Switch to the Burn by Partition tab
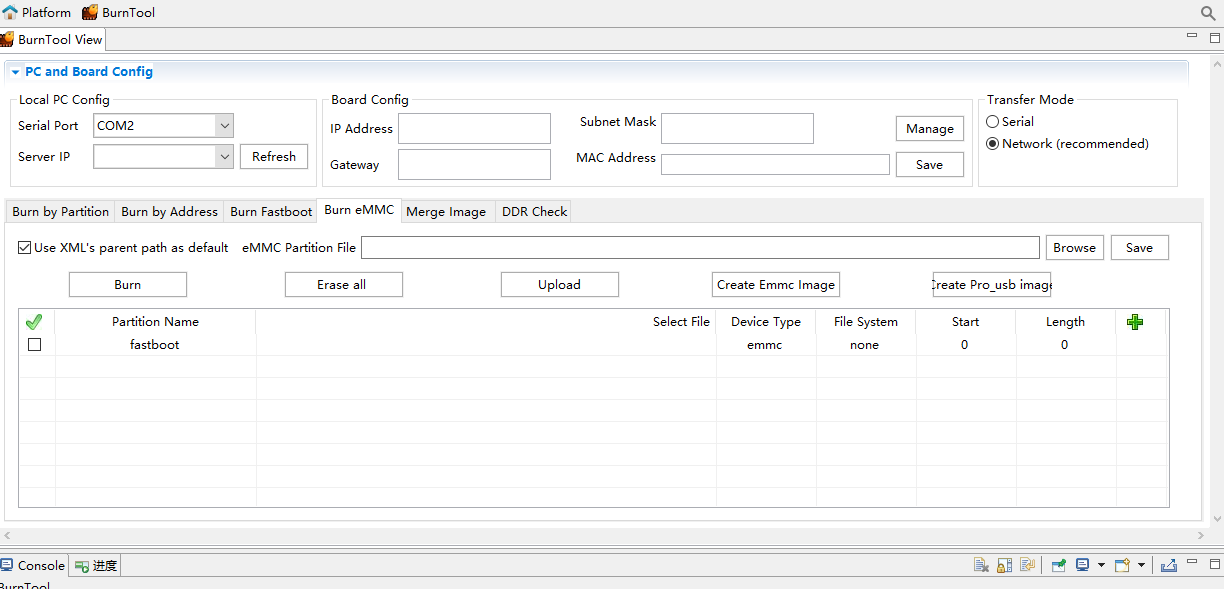 [x=60, y=212]
